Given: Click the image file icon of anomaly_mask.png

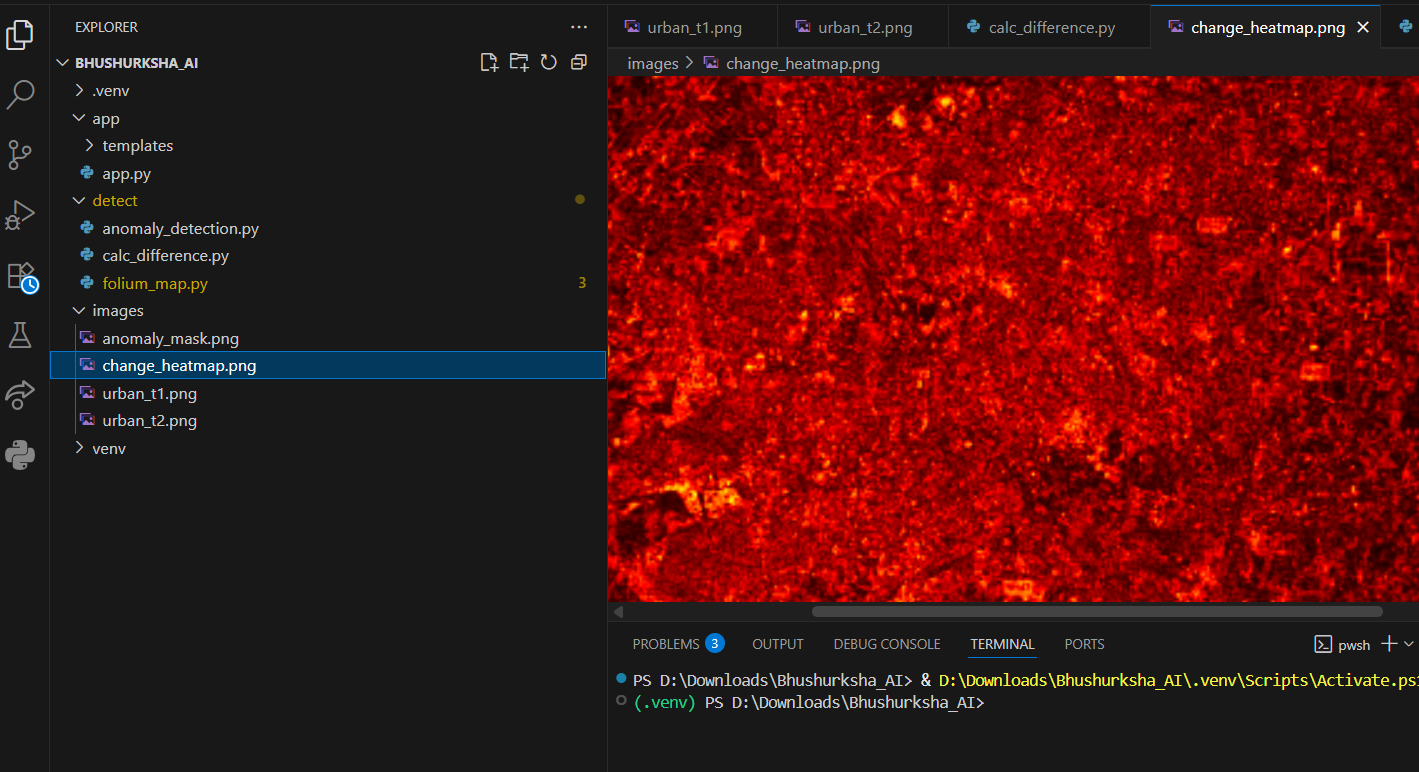Looking at the screenshot, I should tap(87, 338).
